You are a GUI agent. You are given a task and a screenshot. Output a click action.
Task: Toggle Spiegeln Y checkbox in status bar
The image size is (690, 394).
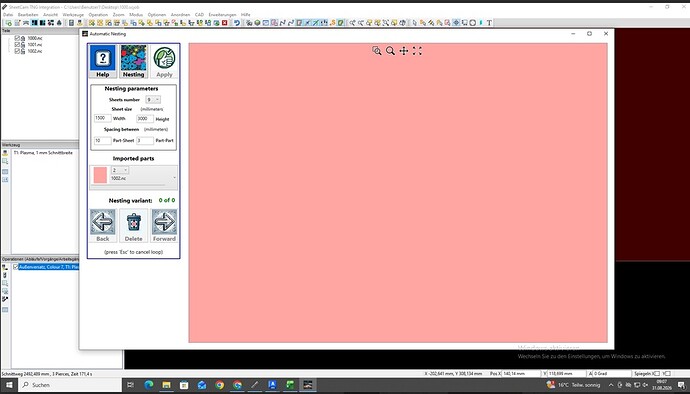tap(668, 373)
